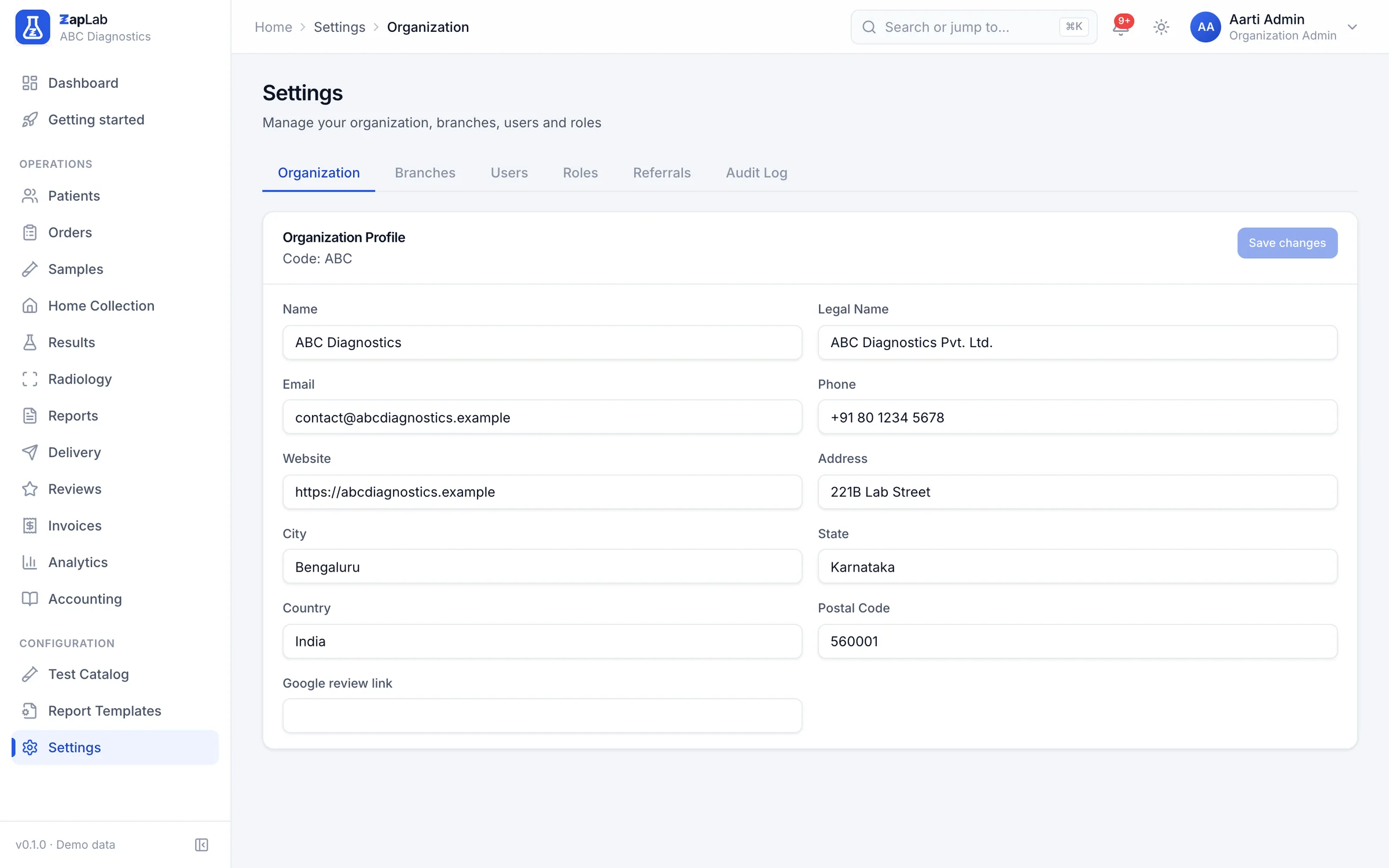The image size is (1389, 868).
Task: Open Accounting page link
Action: 115,599
